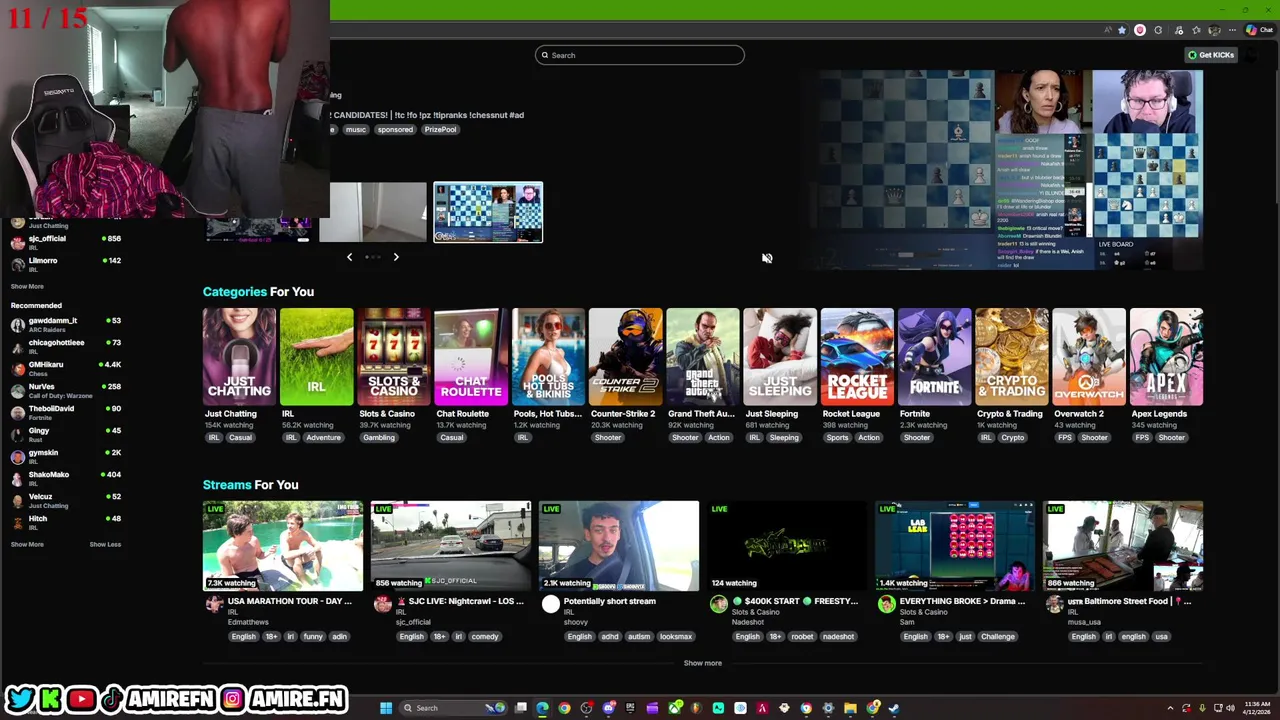Open the red shield extension icon

[1140, 30]
